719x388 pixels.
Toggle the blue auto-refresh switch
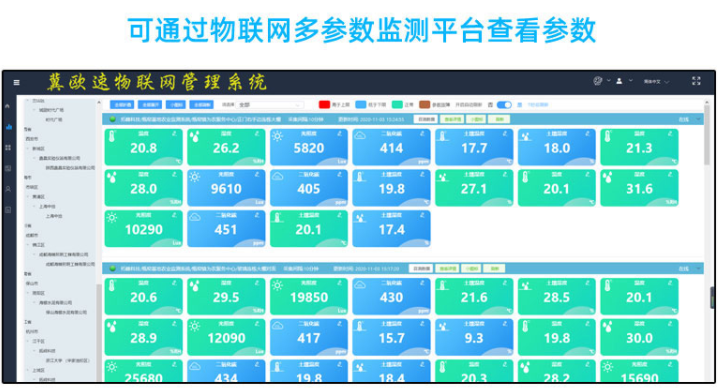pos(504,105)
